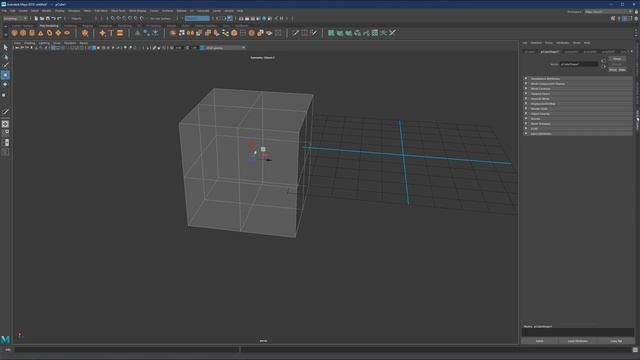Open the Modeling menu set dropdown
640x360 pixels.
pyautogui.click(x=16, y=18)
